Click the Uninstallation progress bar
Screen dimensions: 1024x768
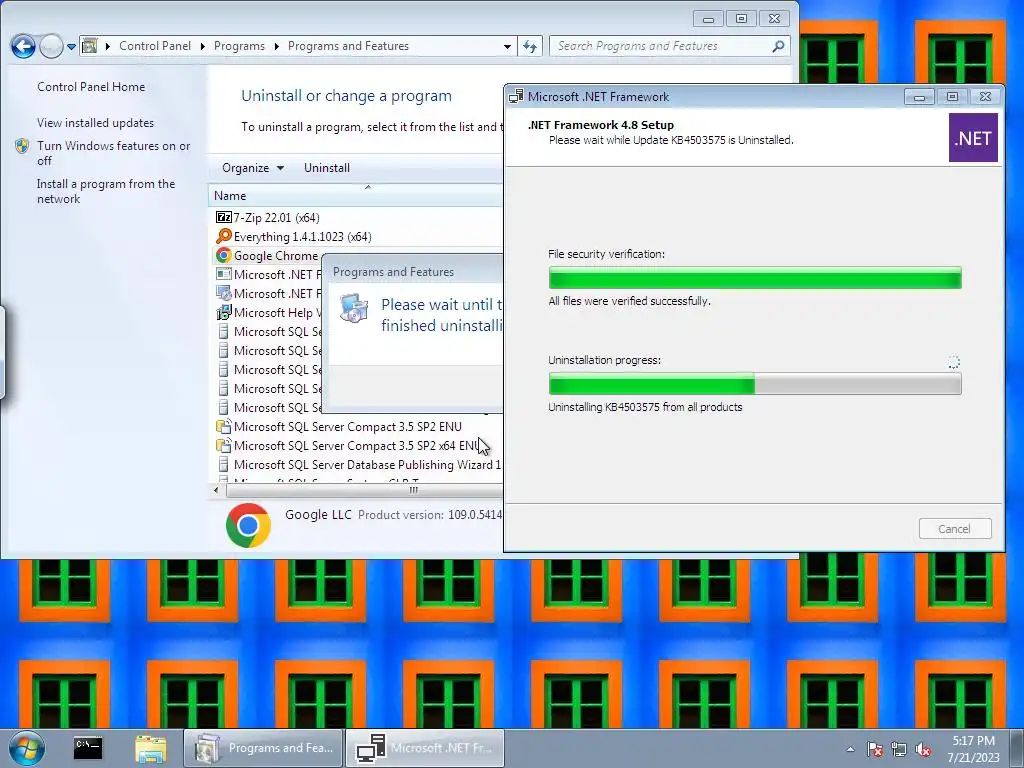click(755, 384)
